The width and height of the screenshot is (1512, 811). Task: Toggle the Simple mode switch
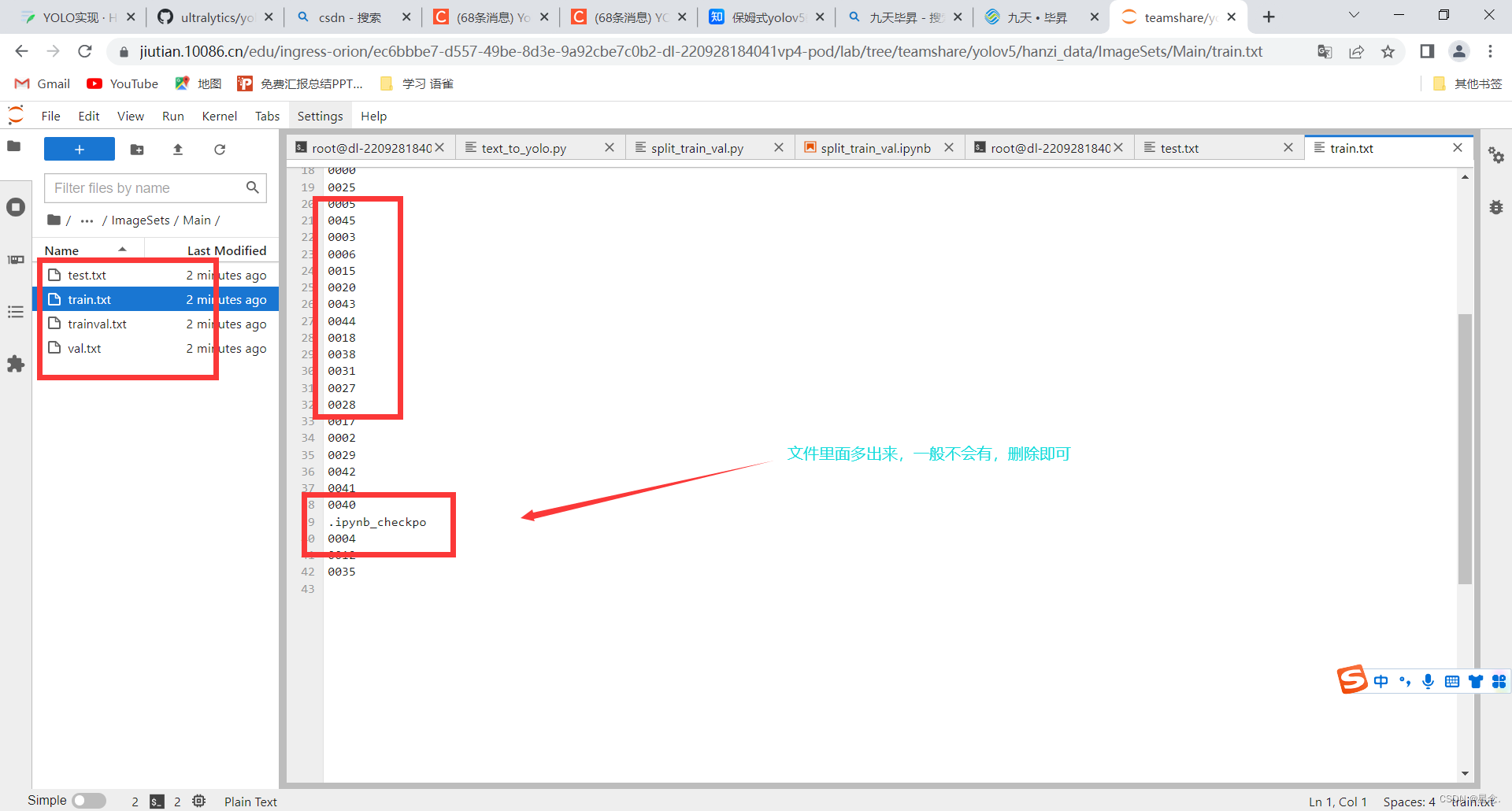(89, 800)
